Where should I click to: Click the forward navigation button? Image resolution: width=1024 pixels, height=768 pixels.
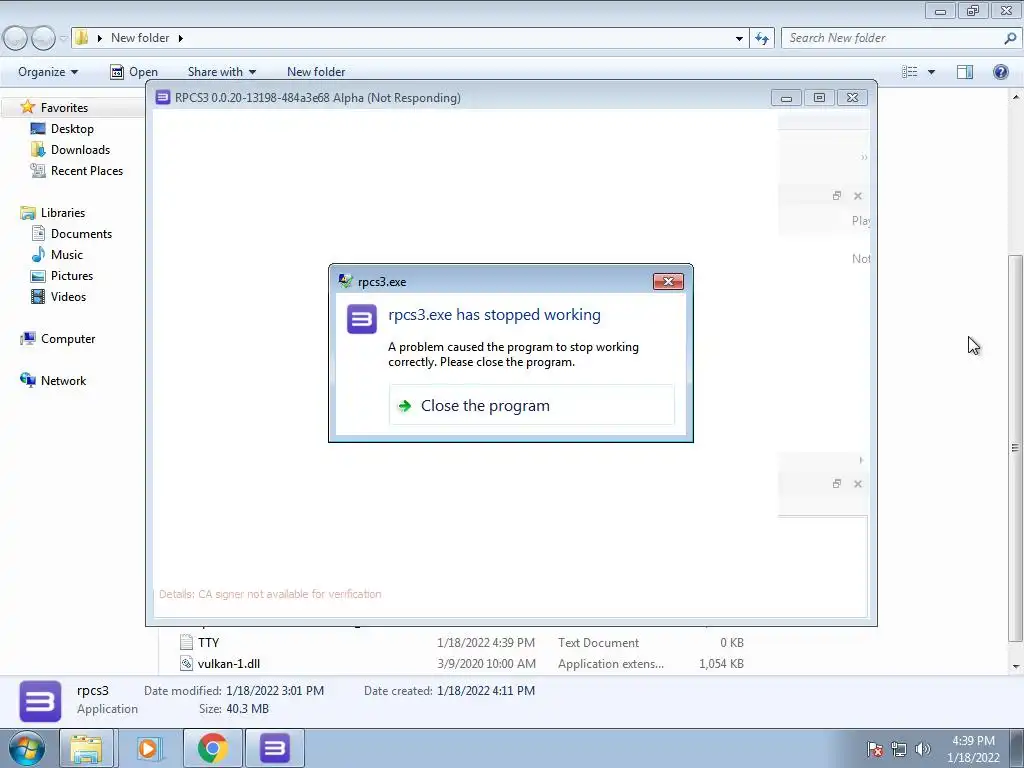coord(44,38)
